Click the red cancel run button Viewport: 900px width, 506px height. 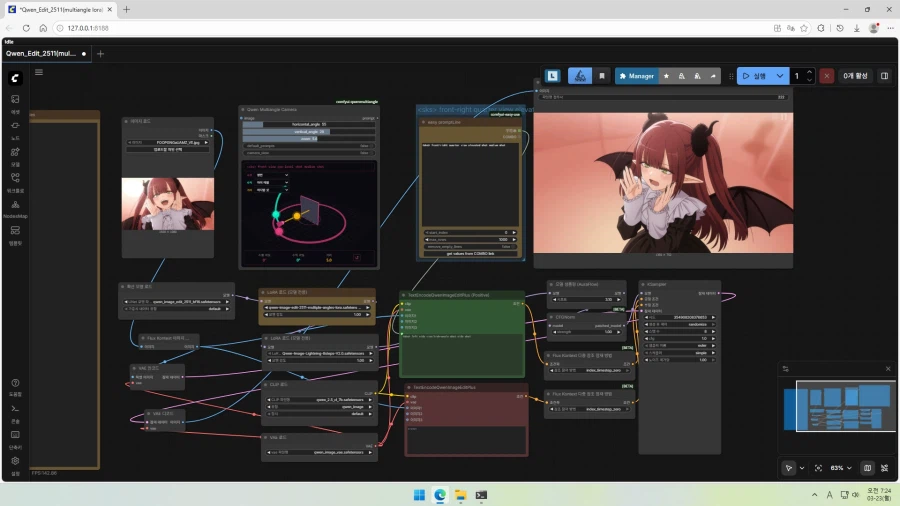pos(826,76)
